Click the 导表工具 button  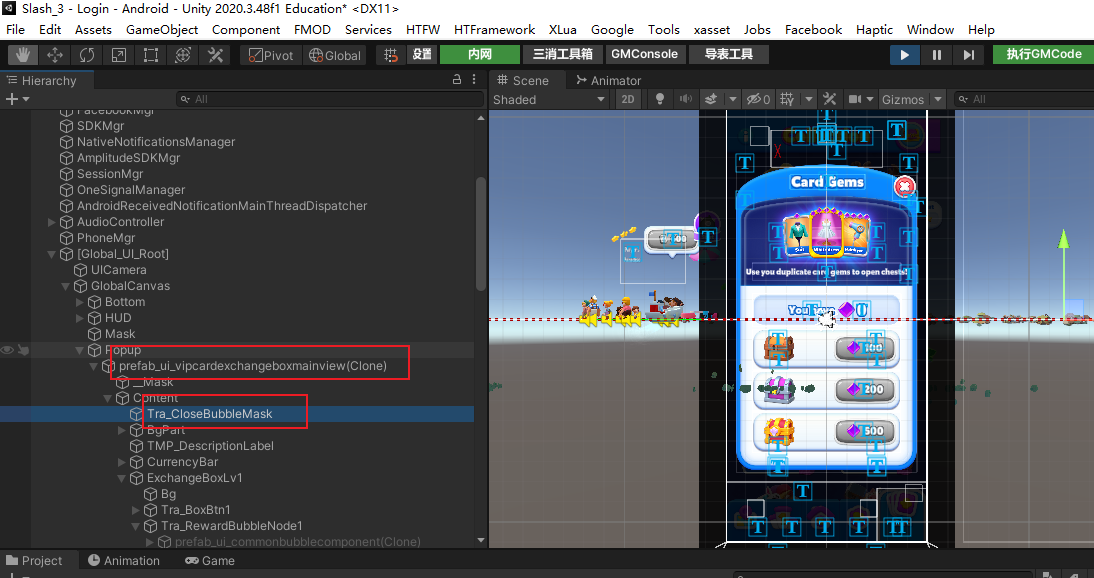729,54
